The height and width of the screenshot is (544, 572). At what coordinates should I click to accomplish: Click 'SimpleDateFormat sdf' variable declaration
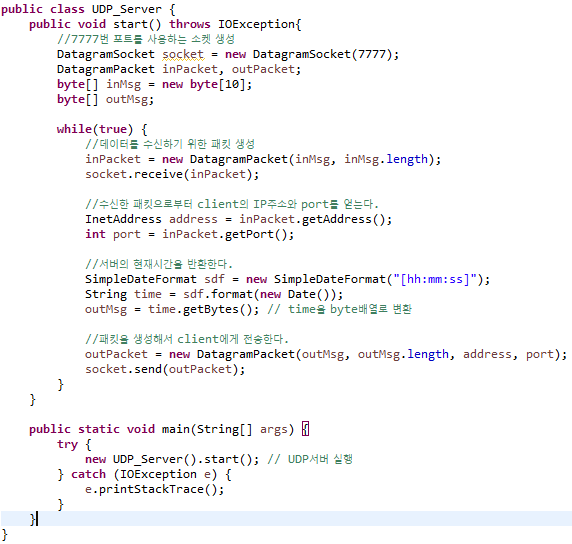pyautogui.click(x=155, y=279)
